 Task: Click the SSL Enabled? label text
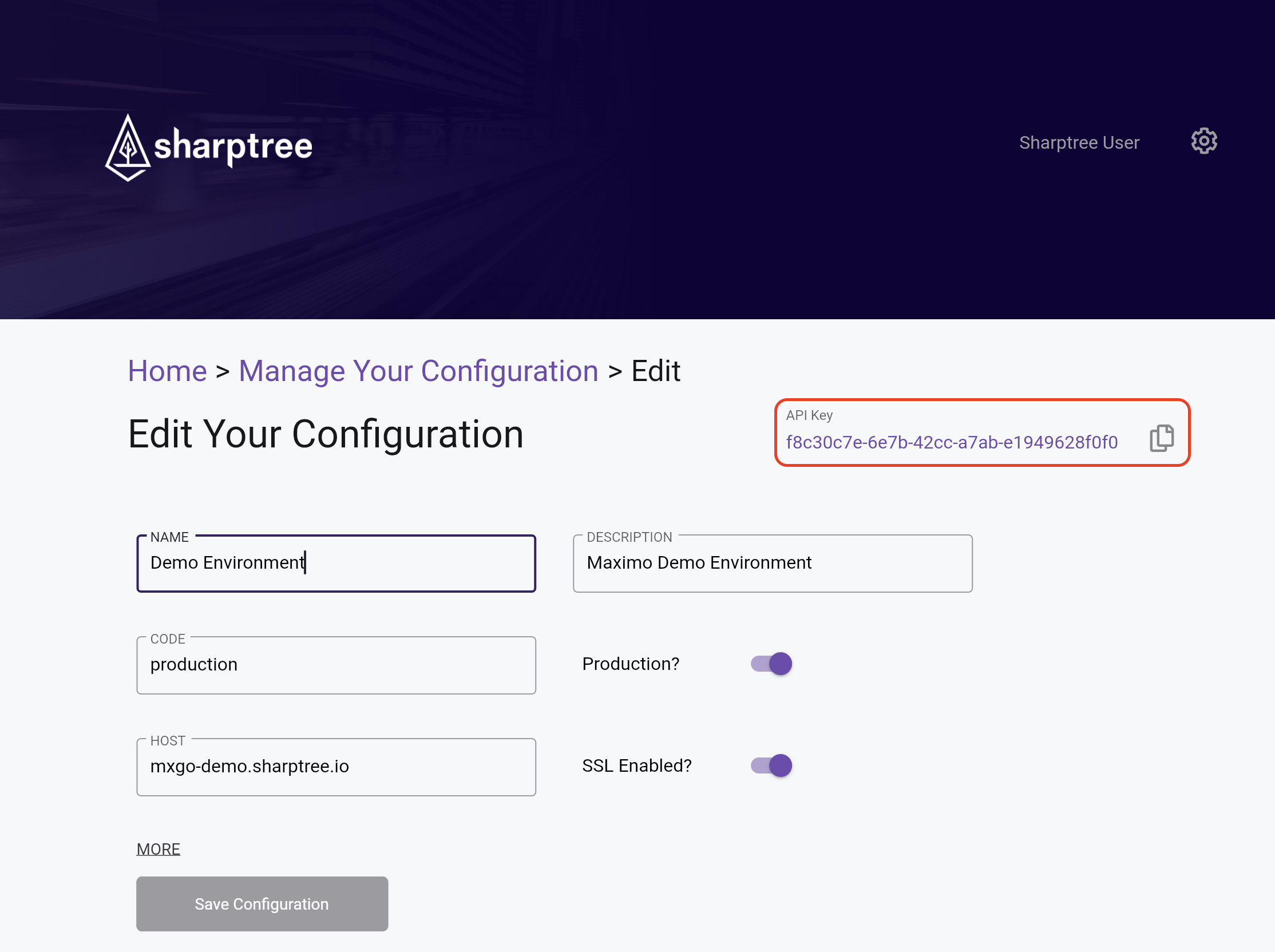click(x=636, y=766)
